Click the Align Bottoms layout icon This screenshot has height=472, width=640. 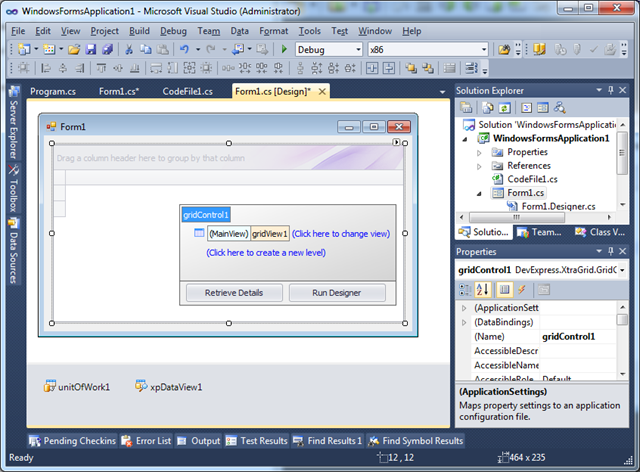135,68
